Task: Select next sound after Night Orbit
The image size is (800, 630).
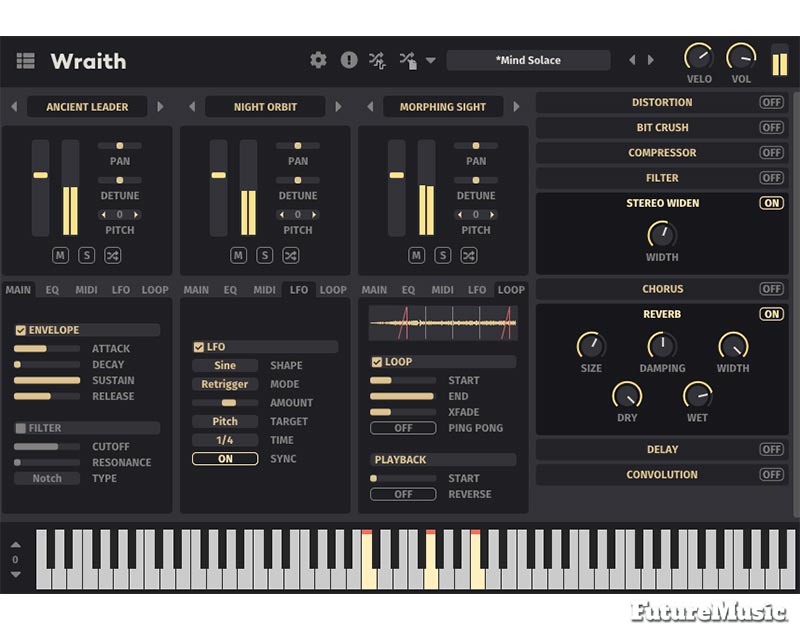Action: pyautogui.click(x=338, y=107)
